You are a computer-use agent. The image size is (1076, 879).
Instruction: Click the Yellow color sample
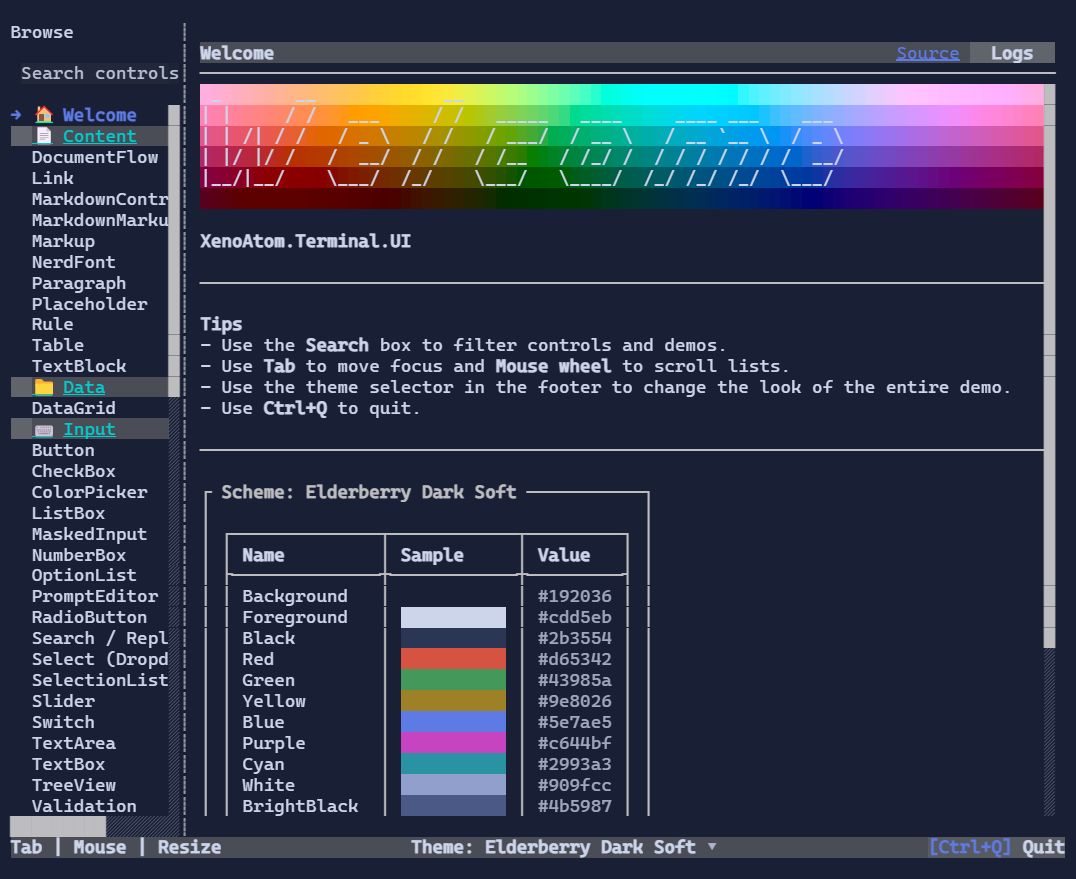click(x=453, y=701)
